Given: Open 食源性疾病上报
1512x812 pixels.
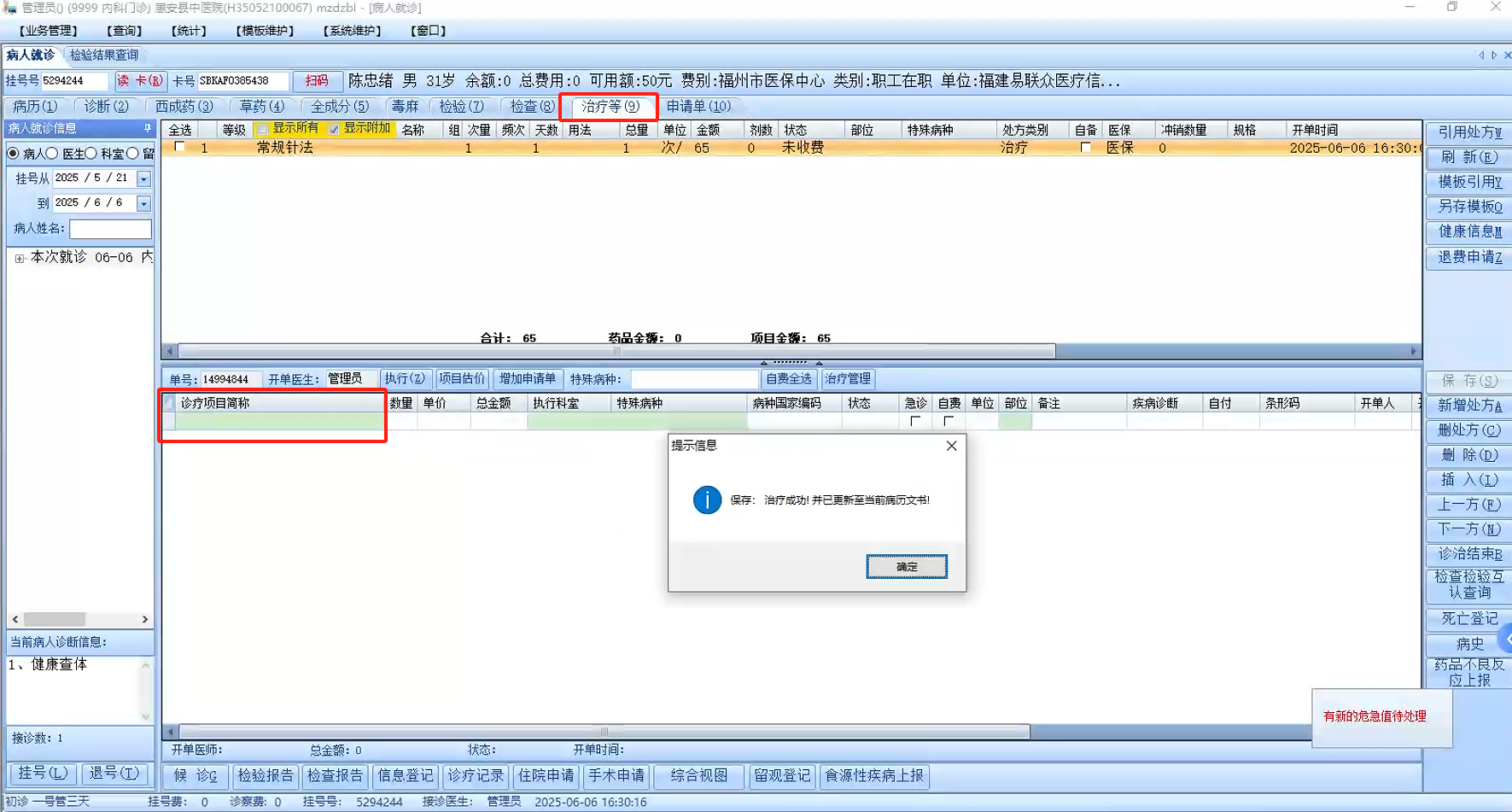Looking at the screenshot, I should pyautogui.click(x=874, y=776).
